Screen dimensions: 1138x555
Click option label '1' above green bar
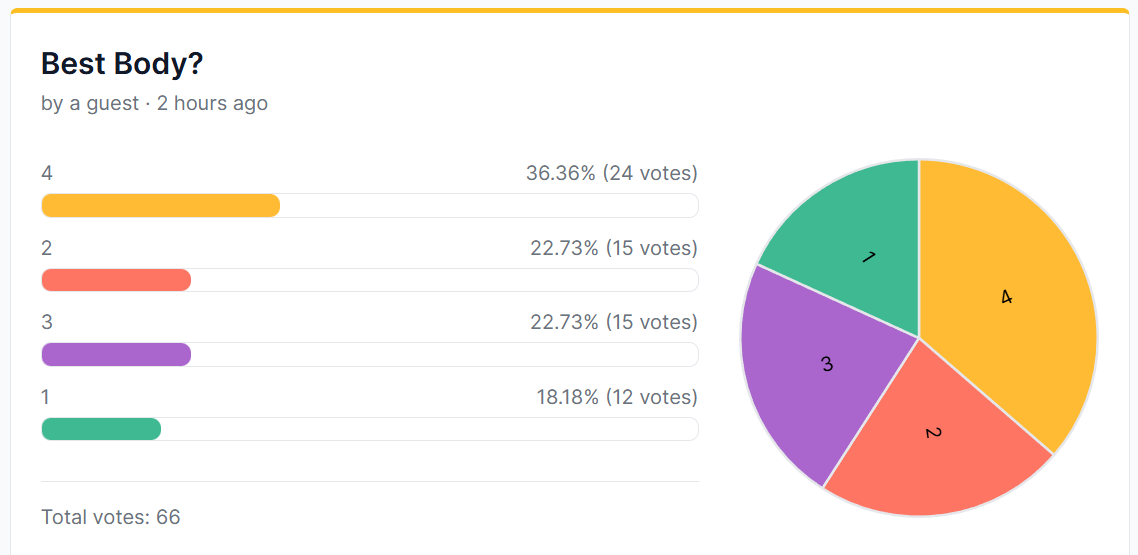(46, 397)
